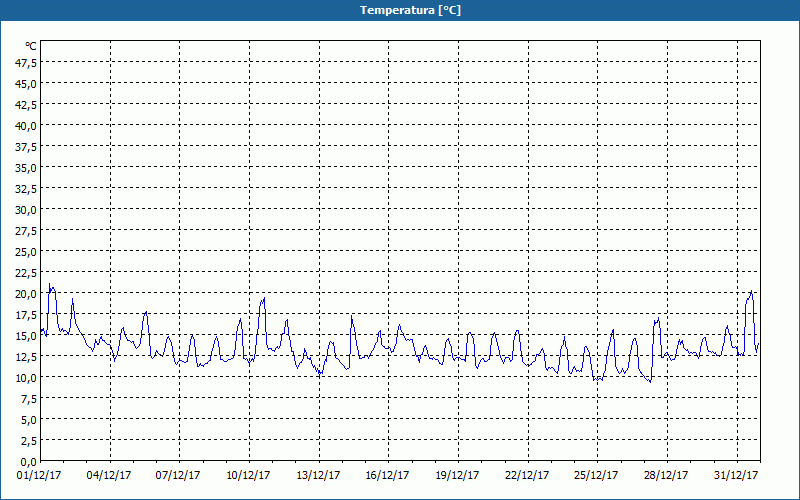Screen dimensions: 800x500
Task: Click the 22/12/17 date label
Action: click(527, 475)
